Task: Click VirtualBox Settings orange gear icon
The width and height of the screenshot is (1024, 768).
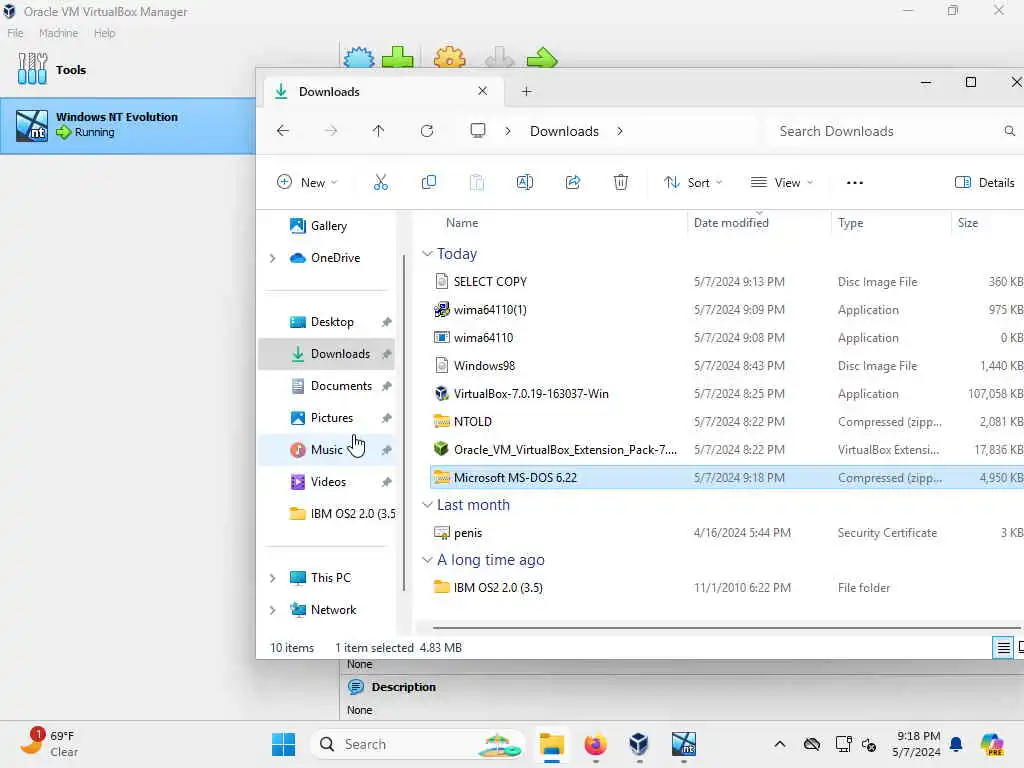Action: click(449, 57)
